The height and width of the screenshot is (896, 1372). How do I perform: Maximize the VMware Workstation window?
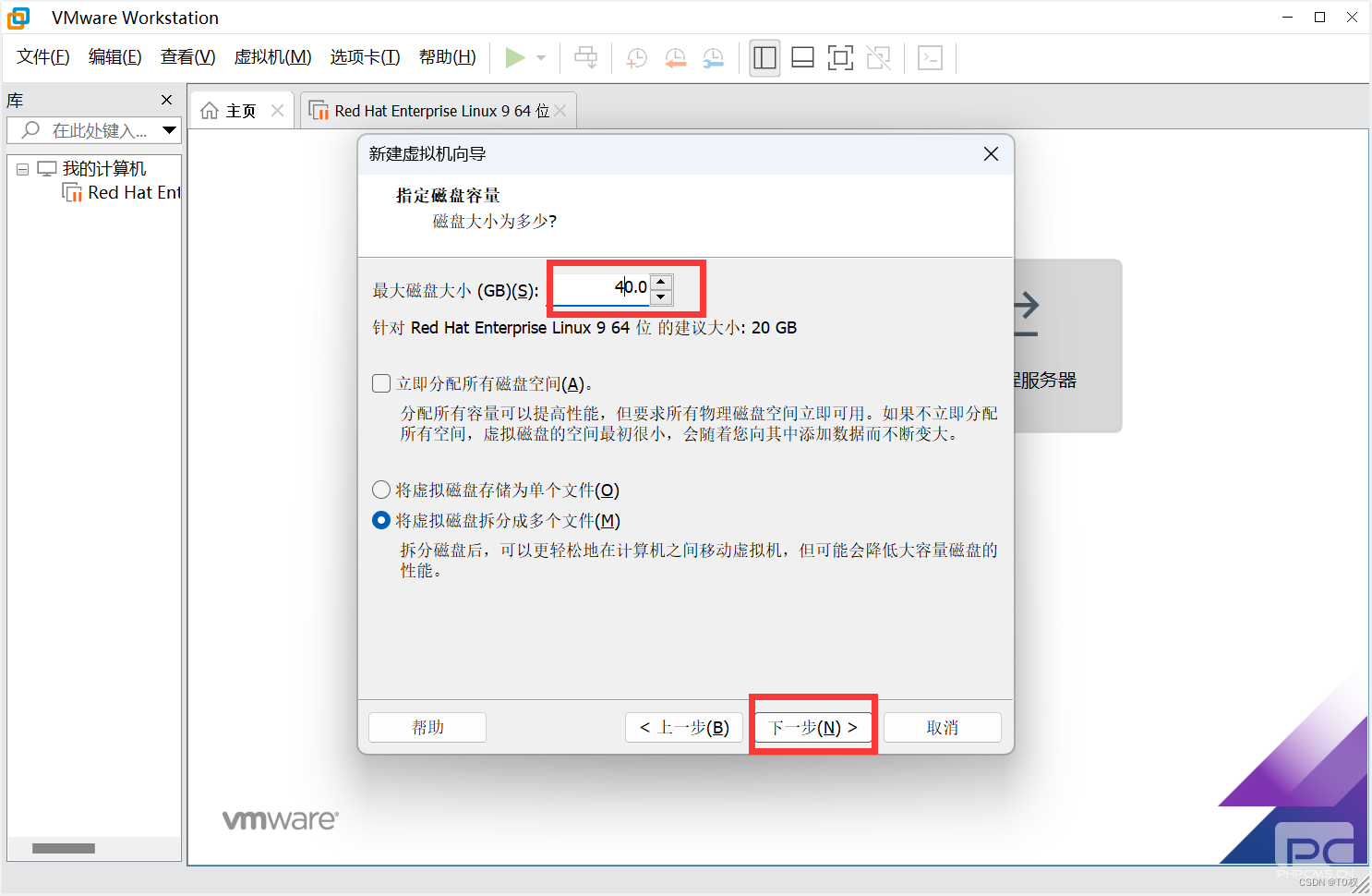1320,18
